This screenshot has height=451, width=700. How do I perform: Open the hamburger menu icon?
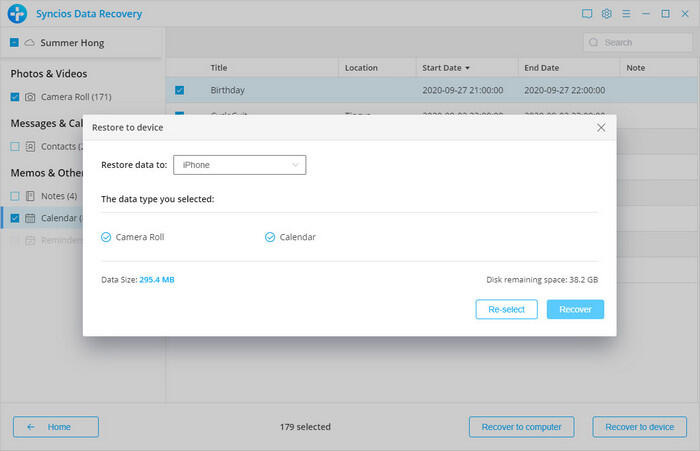(626, 14)
